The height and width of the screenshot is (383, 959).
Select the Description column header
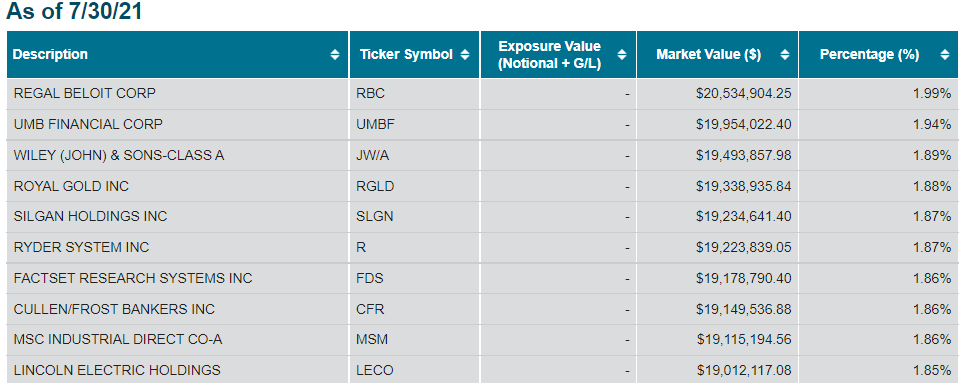point(177,54)
